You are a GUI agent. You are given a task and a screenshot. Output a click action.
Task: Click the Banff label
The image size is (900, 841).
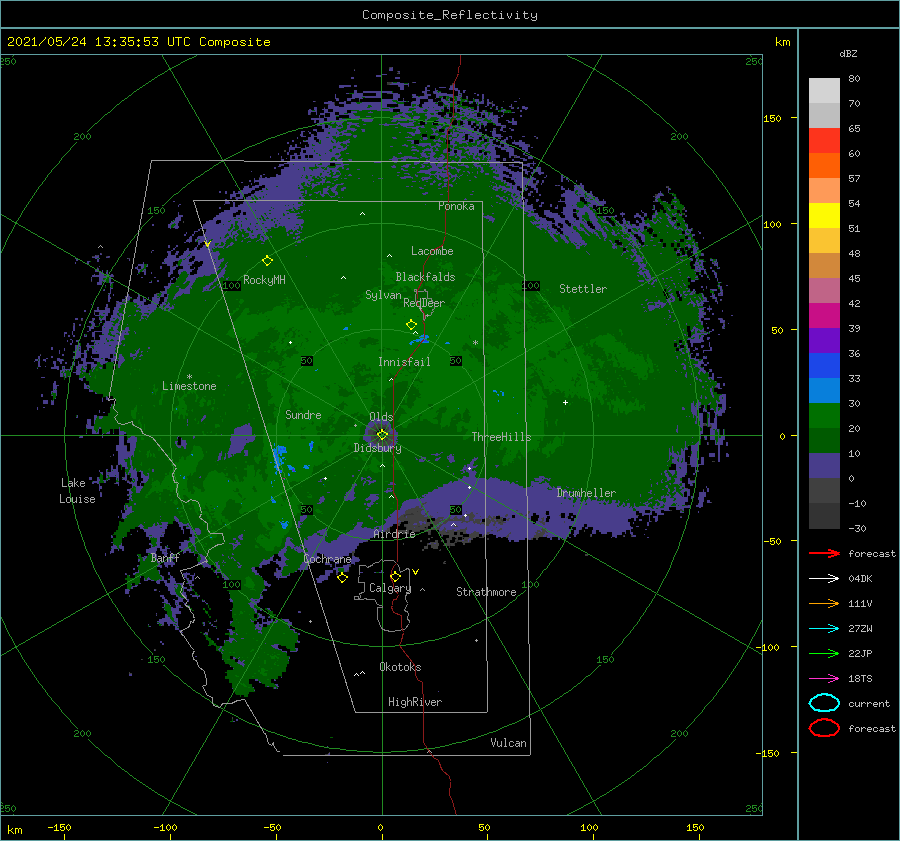[x=165, y=558]
